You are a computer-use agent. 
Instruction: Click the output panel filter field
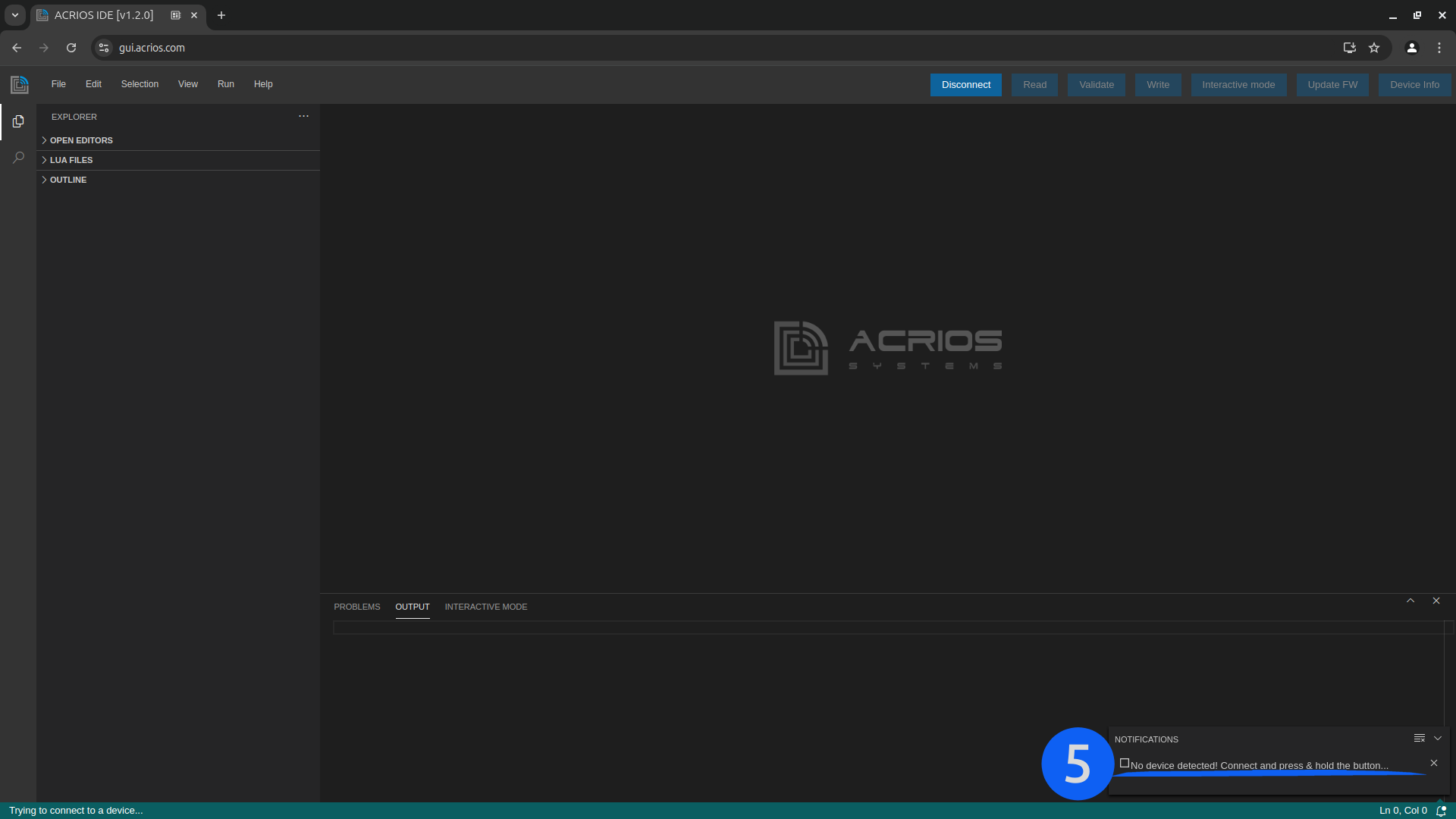pyautogui.click(x=887, y=627)
